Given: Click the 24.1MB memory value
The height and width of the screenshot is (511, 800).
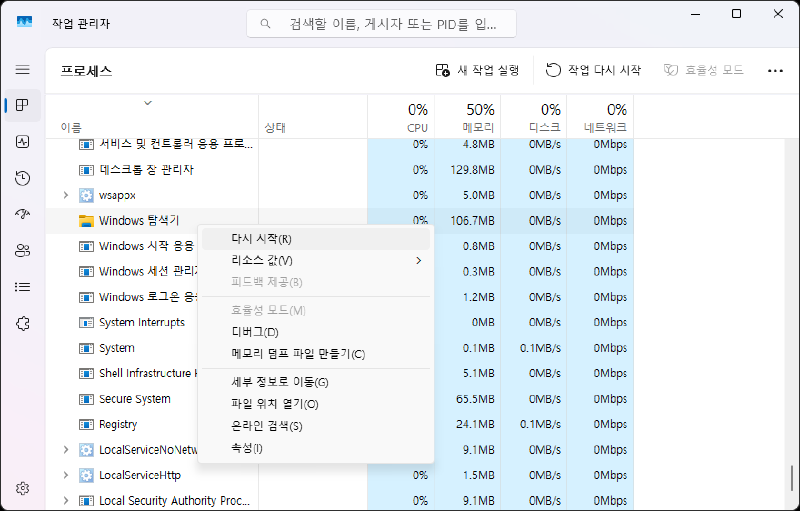Looking at the screenshot, I should click(475, 424).
